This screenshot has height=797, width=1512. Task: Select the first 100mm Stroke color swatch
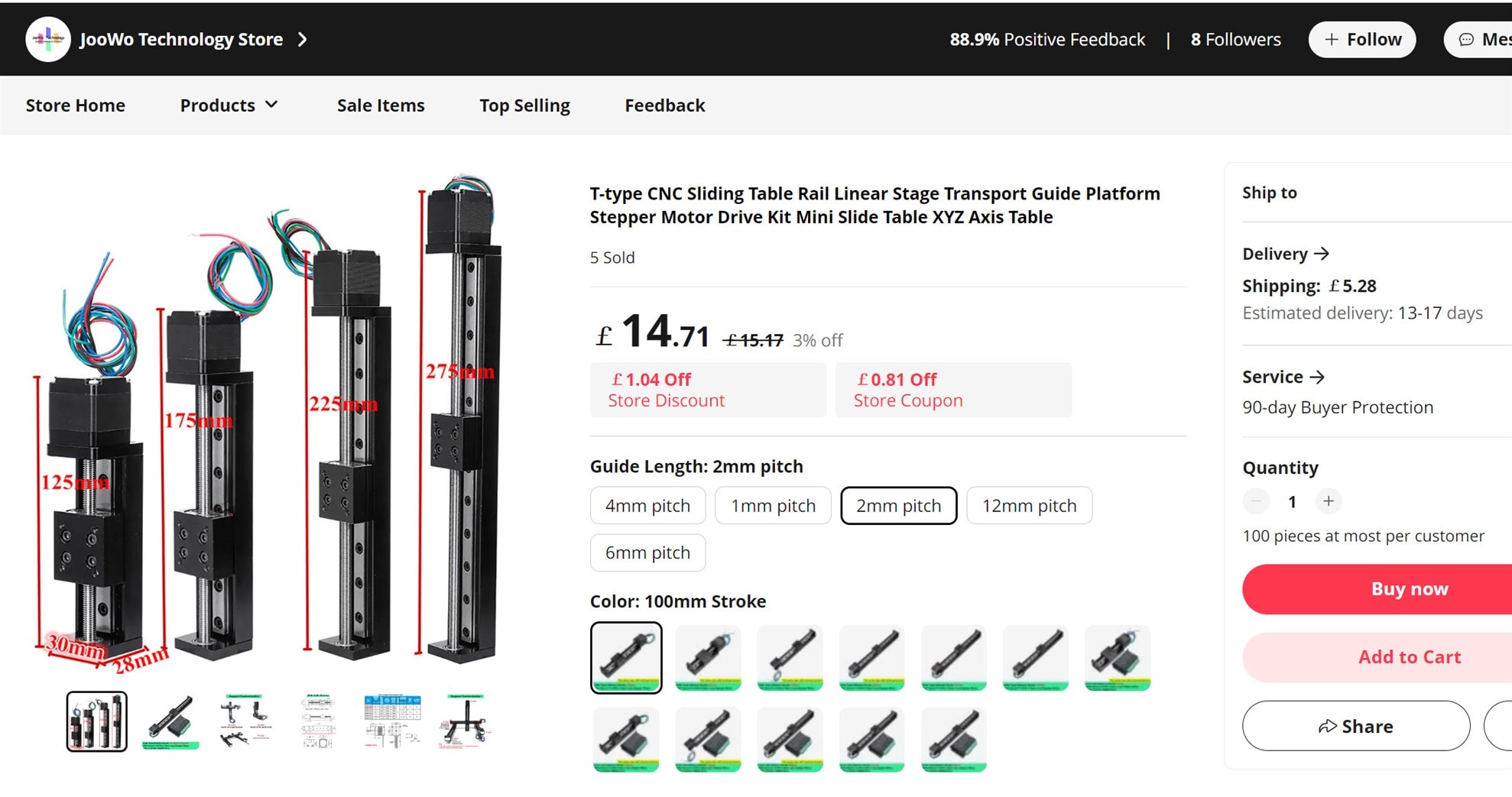coord(626,658)
